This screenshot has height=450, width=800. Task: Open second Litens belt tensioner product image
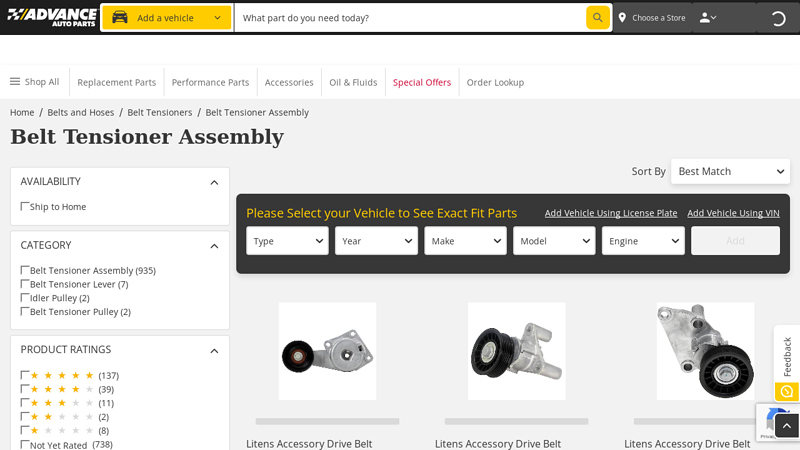pos(516,351)
